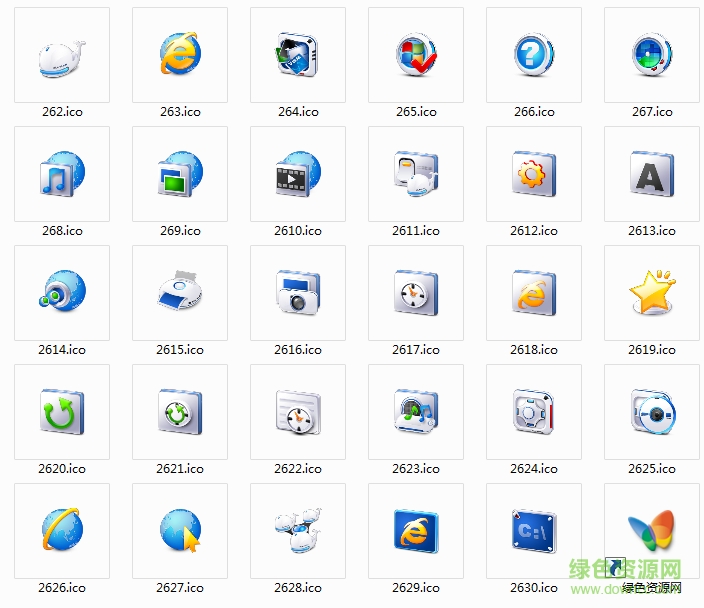Select the globe with cursor icon 2627.ico
The height and width of the screenshot is (608, 704).
[180, 530]
